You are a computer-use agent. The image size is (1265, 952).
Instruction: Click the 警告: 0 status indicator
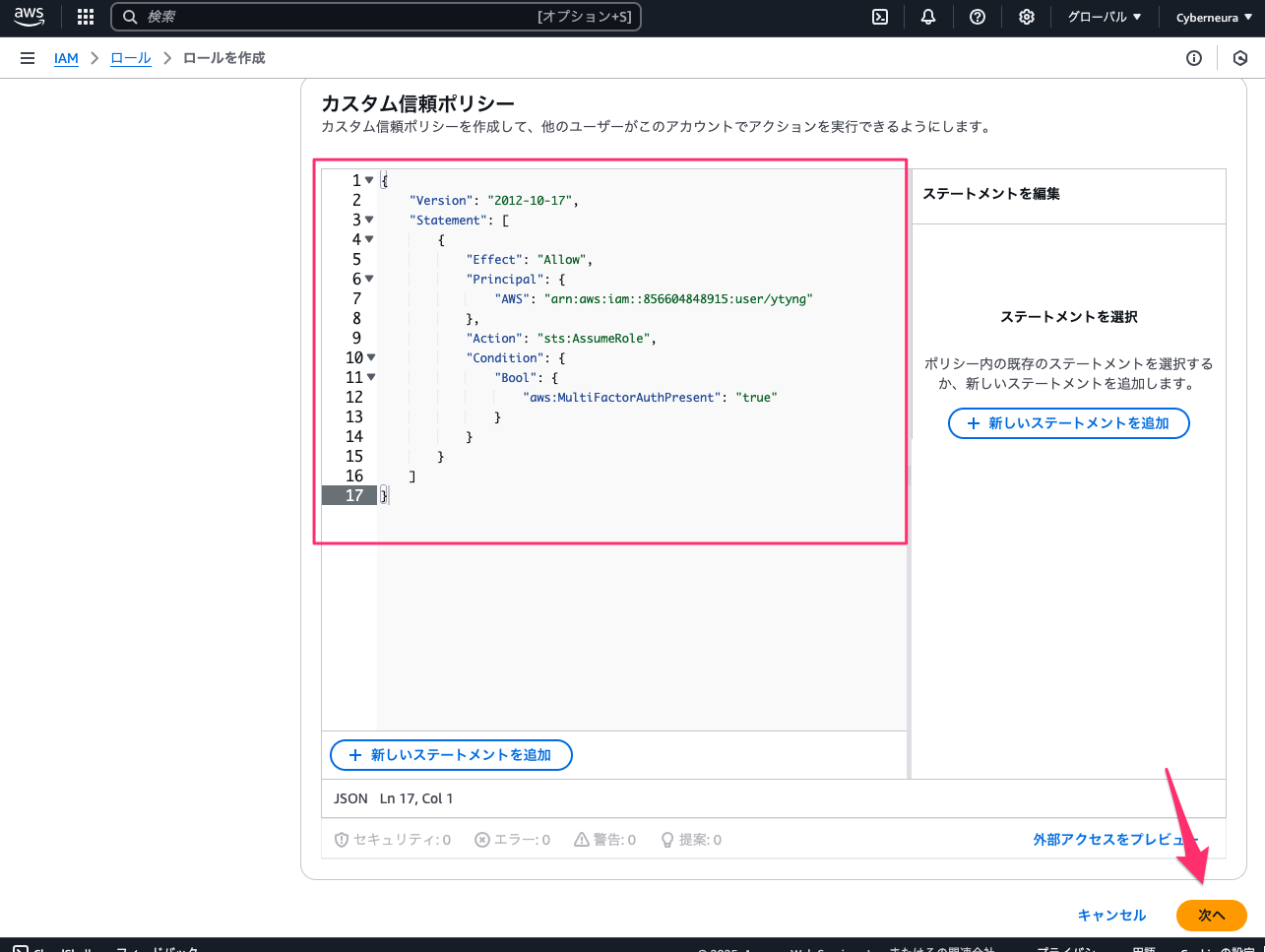click(605, 840)
